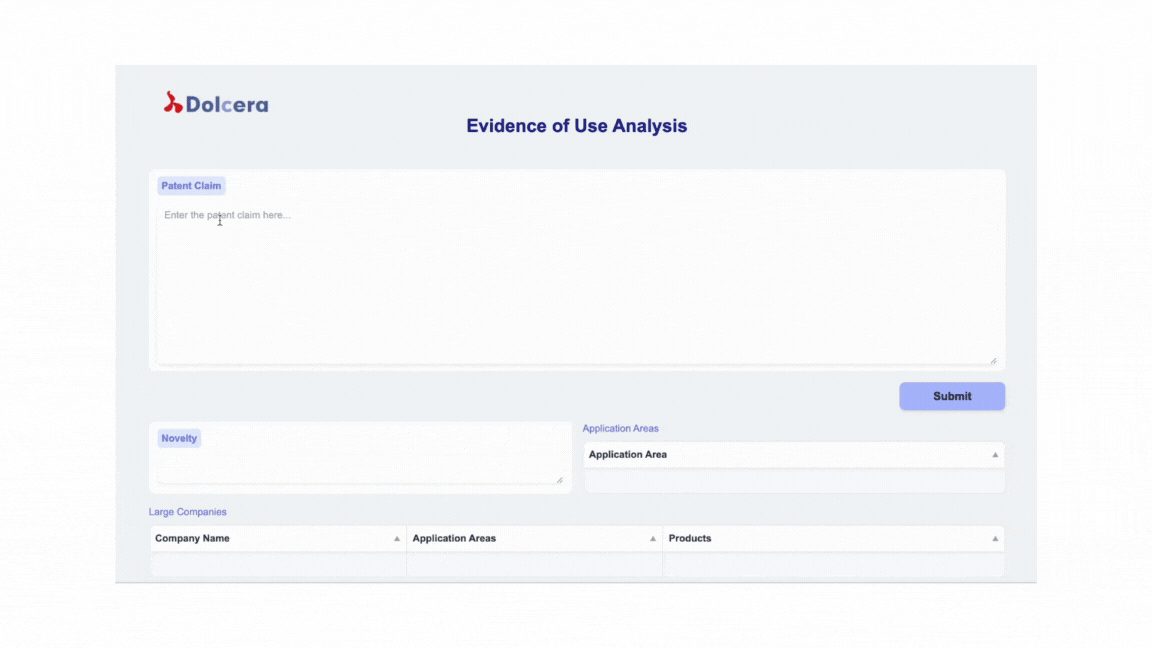Click the sort arrow in Application Area column

coord(995,455)
